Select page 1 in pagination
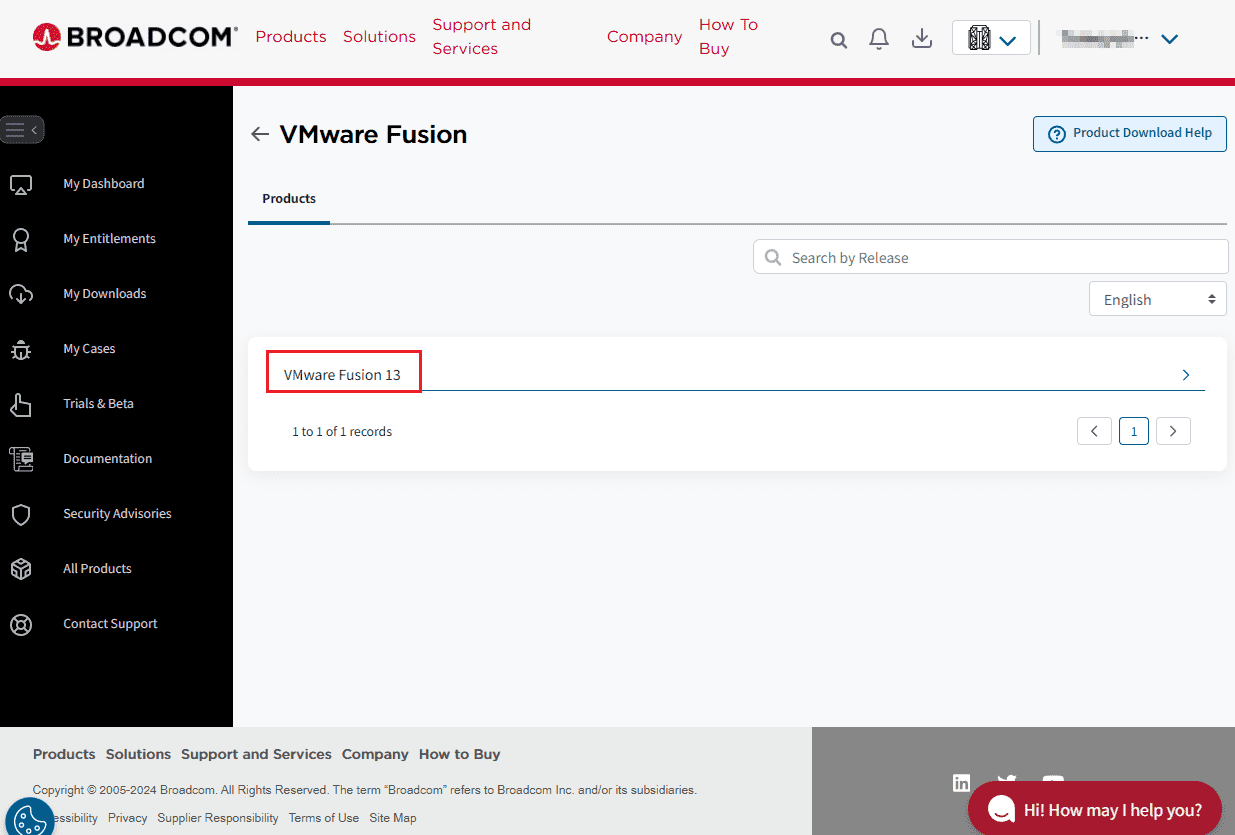Viewport: 1235px width, 835px height. click(1134, 431)
